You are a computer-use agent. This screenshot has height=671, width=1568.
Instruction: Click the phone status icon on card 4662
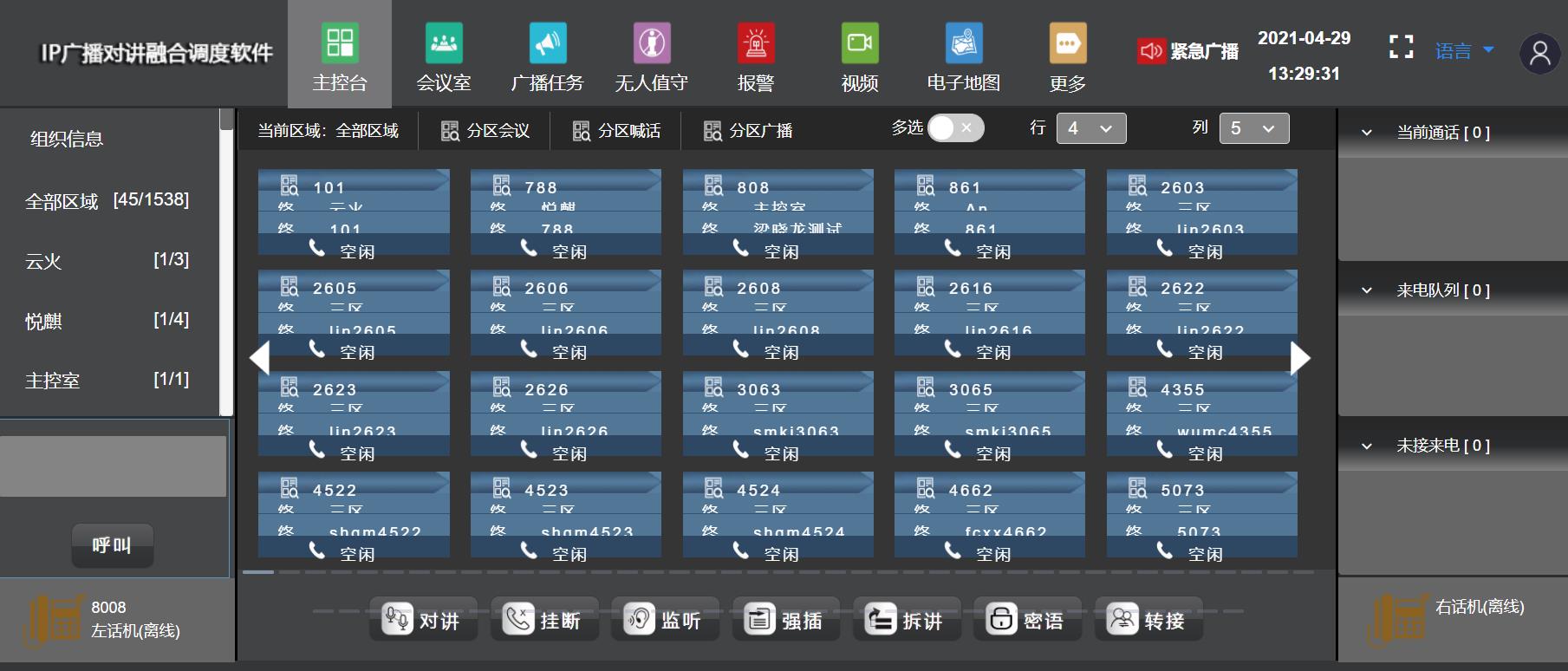(952, 550)
